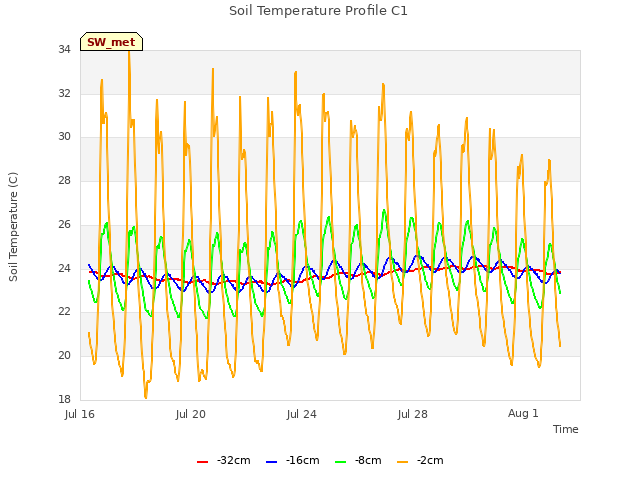Click the 20 y-axis tick label
Viewport: 640px width, 480px height.
(x=64, y=356)
